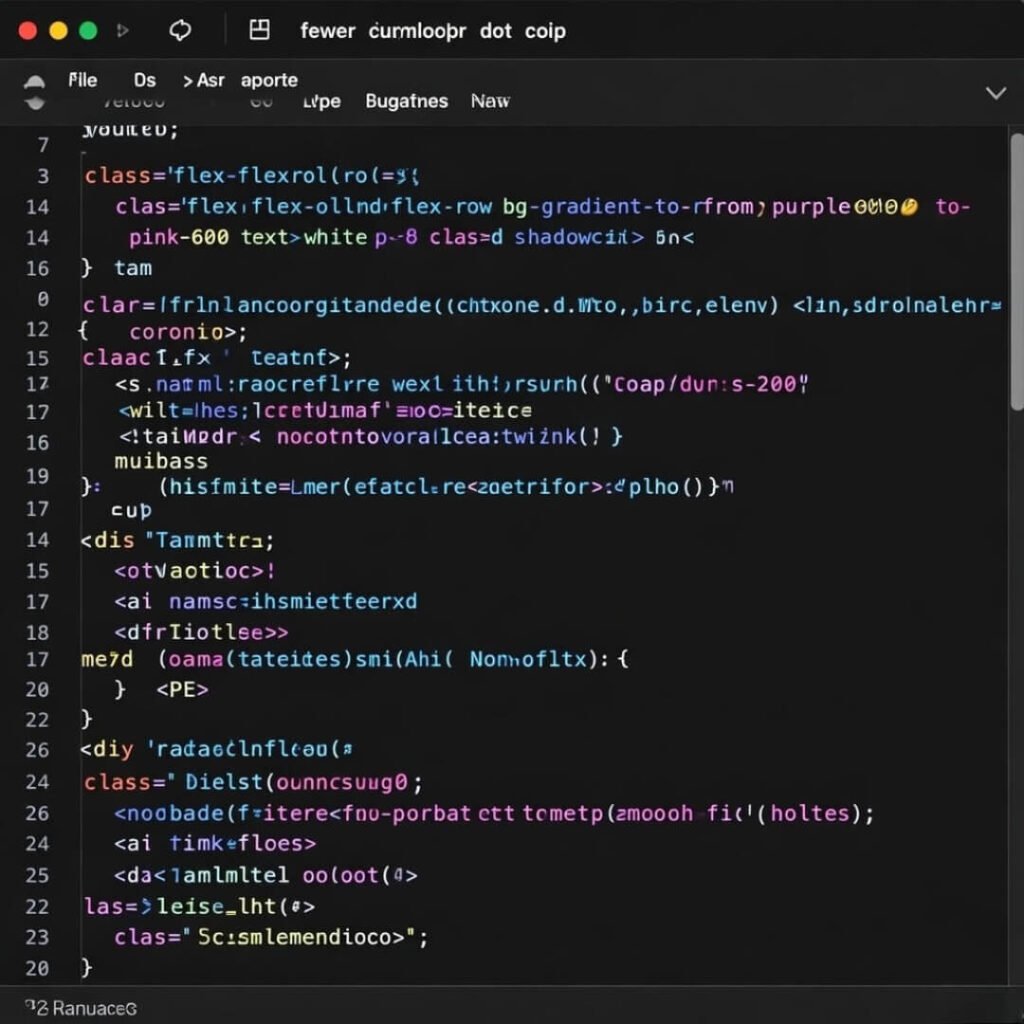Click the 'Naw' button
This screenshot has height=1024, width=1024.
pyautogui.click(x=490, y=101)
